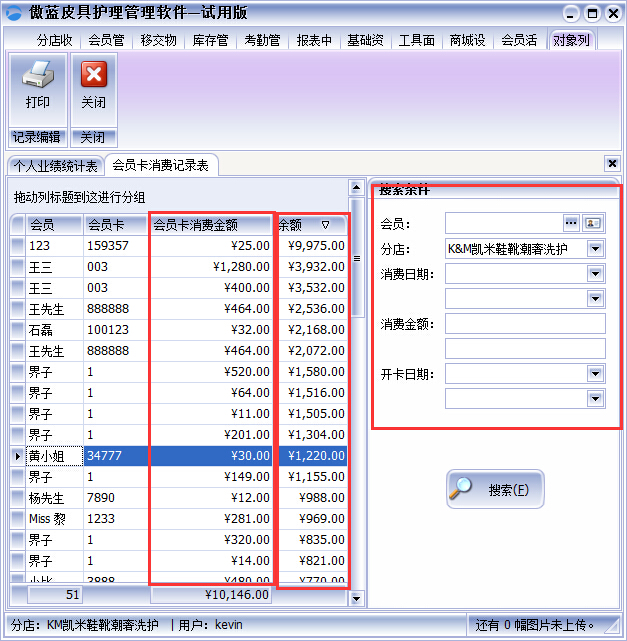Screen dimensions: 627x641
Task: Click the 余额 column sort arrow
Action: tap(325, 225)
